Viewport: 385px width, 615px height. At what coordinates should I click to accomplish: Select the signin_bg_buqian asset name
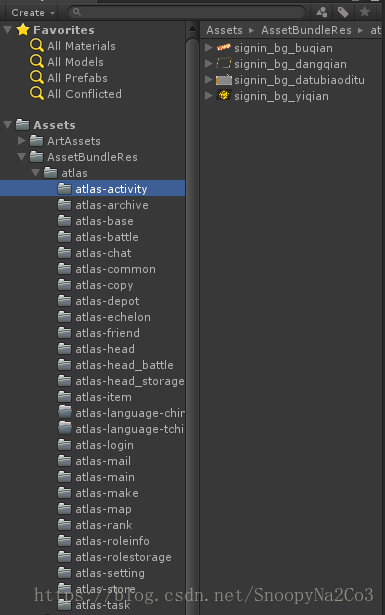click(283, 48)
